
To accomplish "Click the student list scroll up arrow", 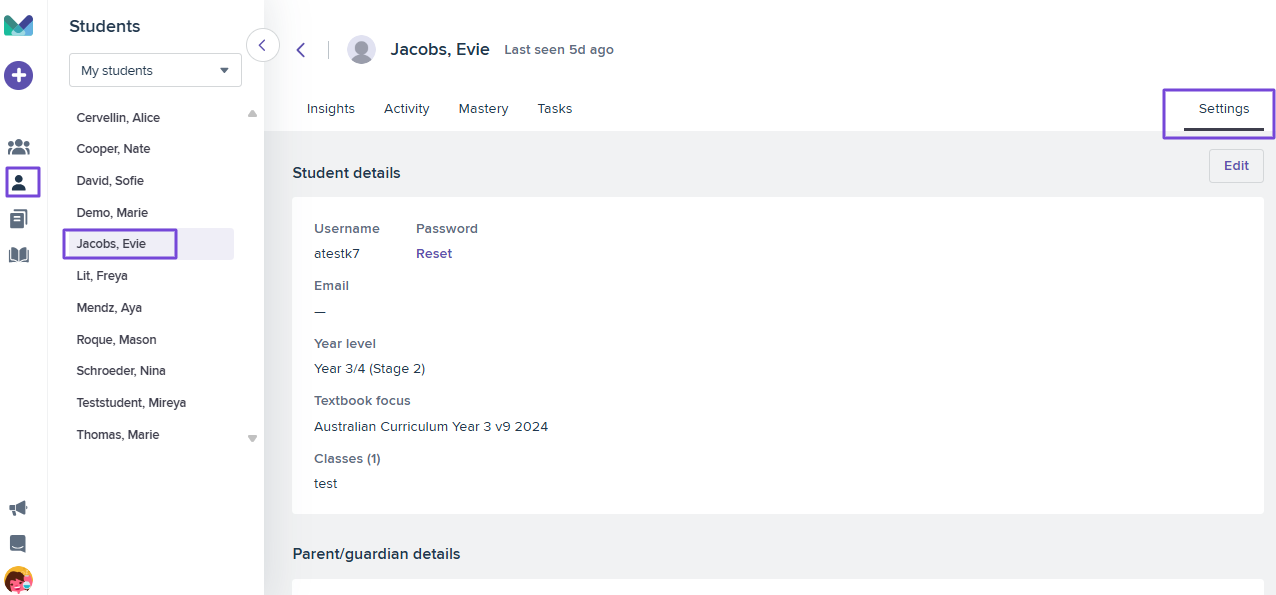I will click(x=252, y=114).
